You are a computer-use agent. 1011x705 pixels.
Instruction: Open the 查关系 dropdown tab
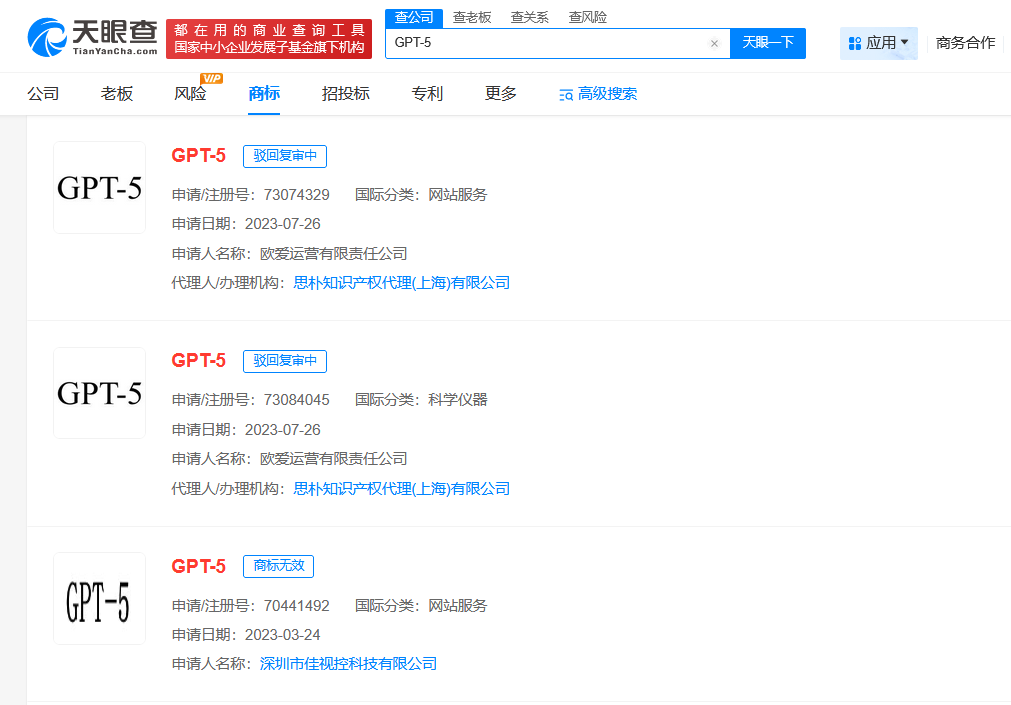529,16
